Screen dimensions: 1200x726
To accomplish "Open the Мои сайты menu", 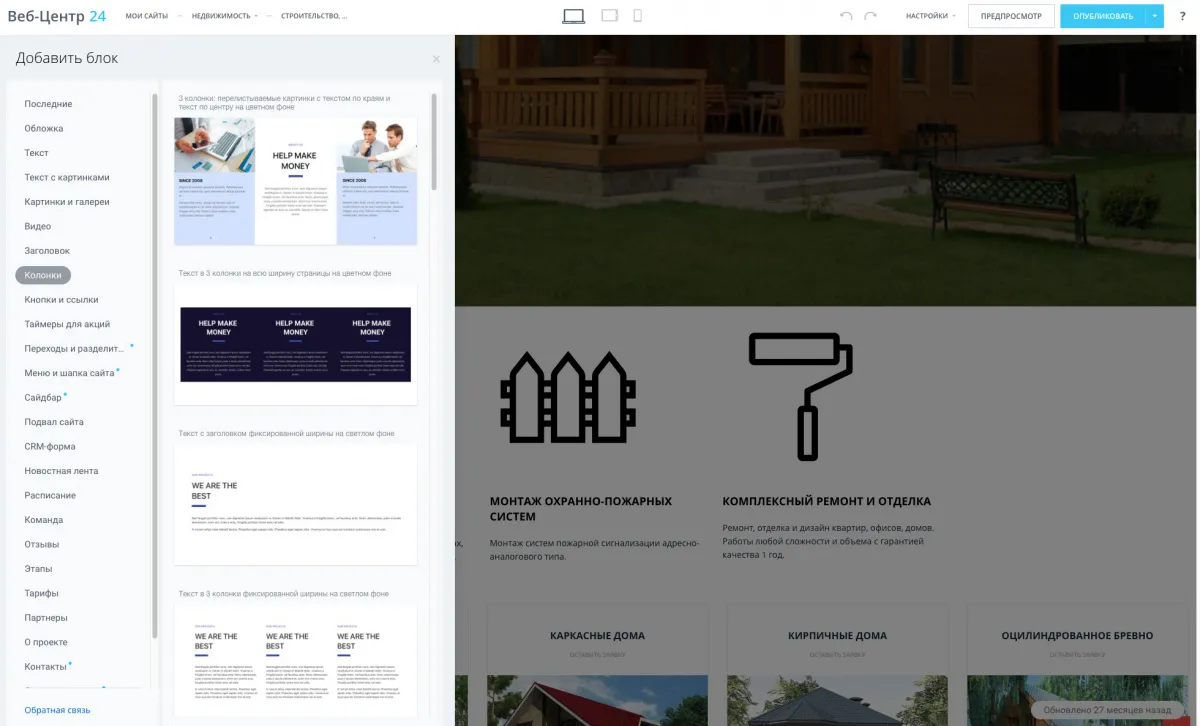I will point(147,16).
